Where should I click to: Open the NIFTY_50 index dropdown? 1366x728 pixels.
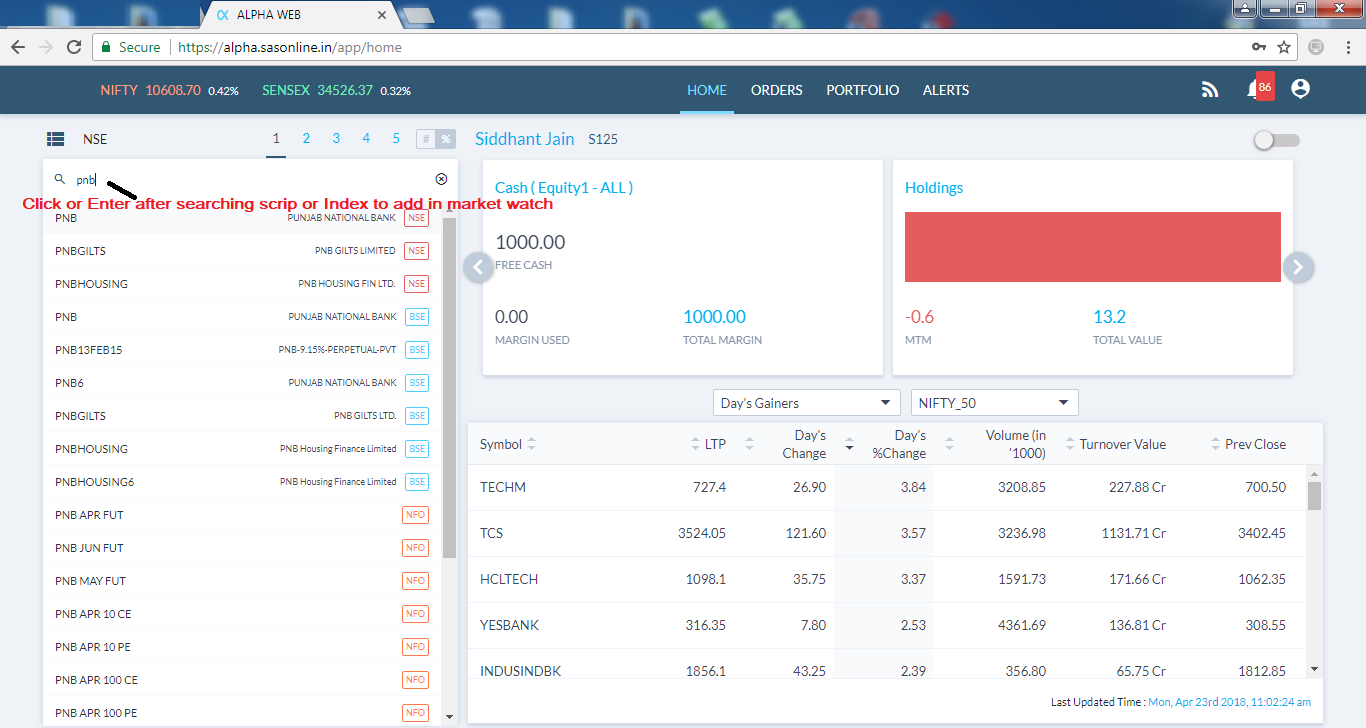tap(995, 402)
